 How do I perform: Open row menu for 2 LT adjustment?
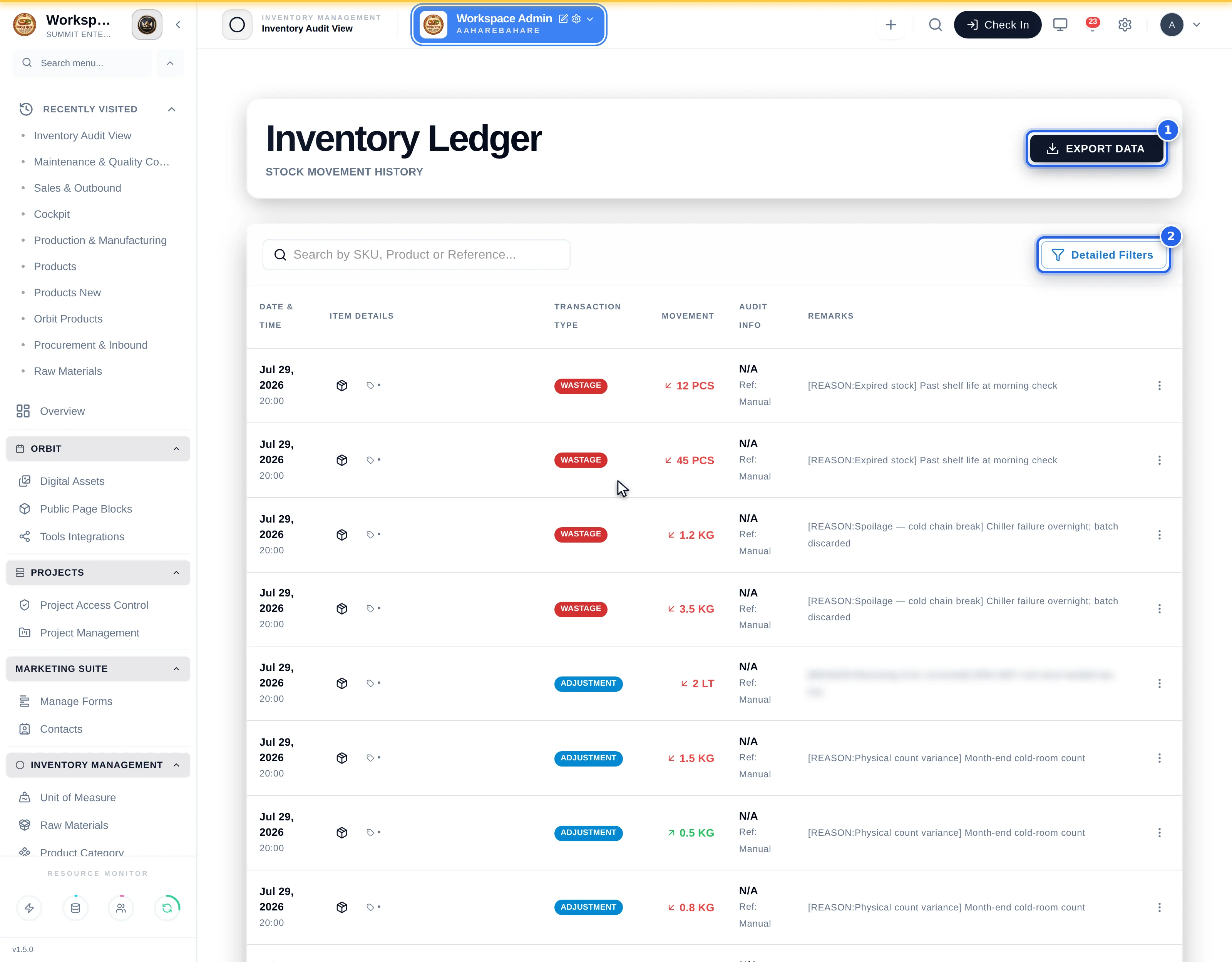[x=1159, y=683]
